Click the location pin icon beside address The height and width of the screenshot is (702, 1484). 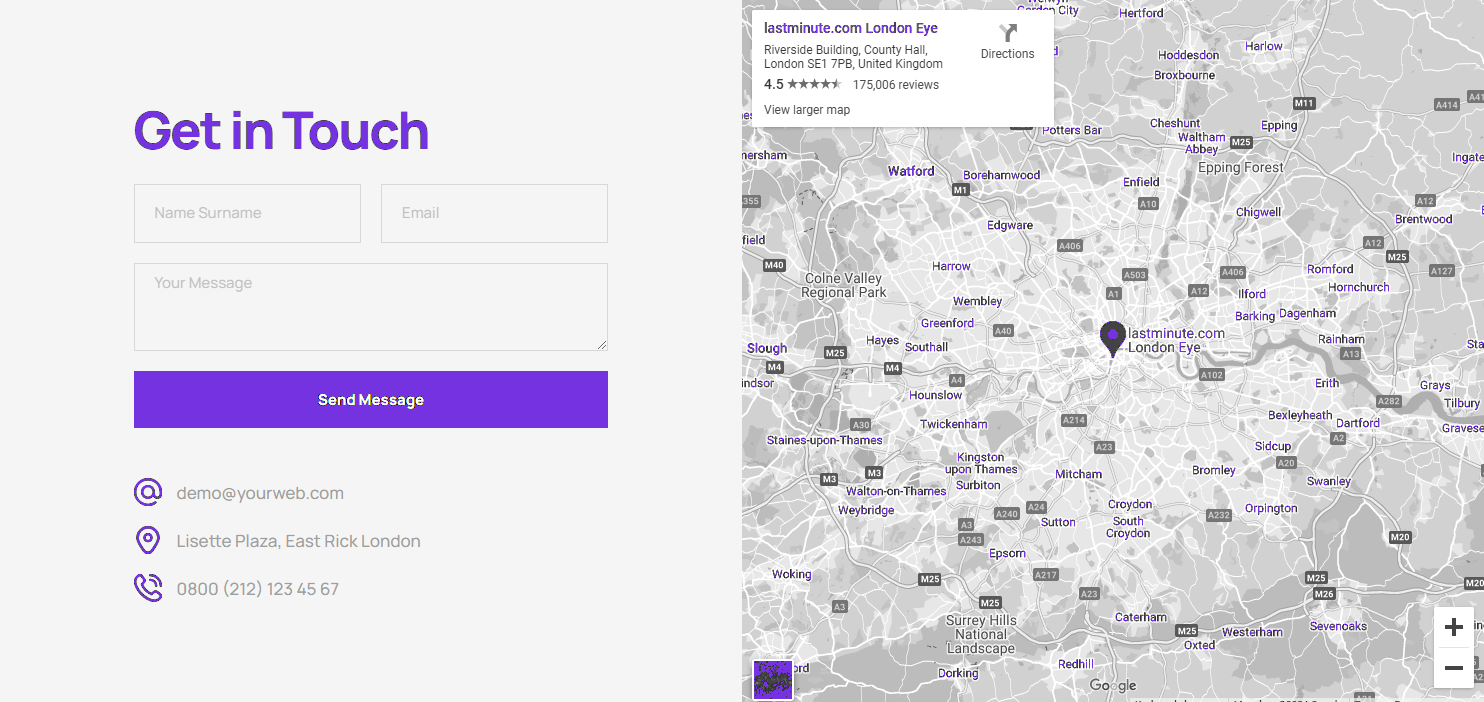click(x=148, y=541)
